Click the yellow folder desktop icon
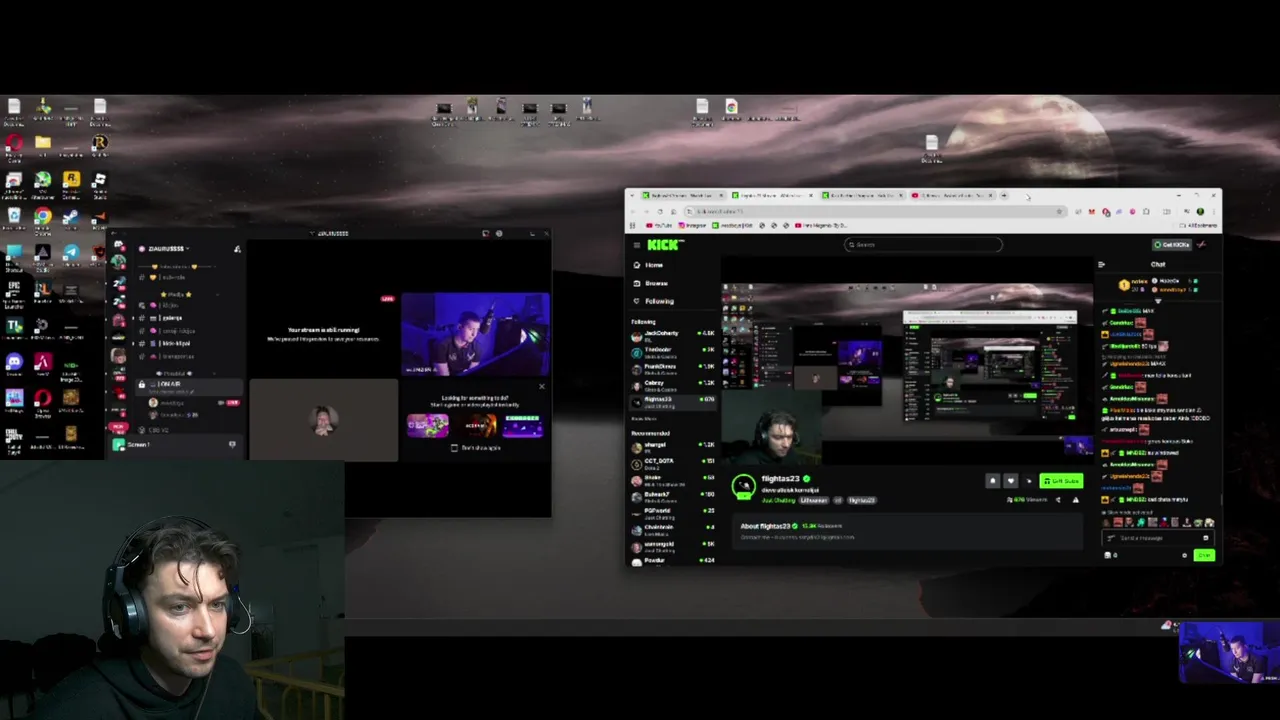This screenshot has height=720, width=1280. click(x=43, y=142)
